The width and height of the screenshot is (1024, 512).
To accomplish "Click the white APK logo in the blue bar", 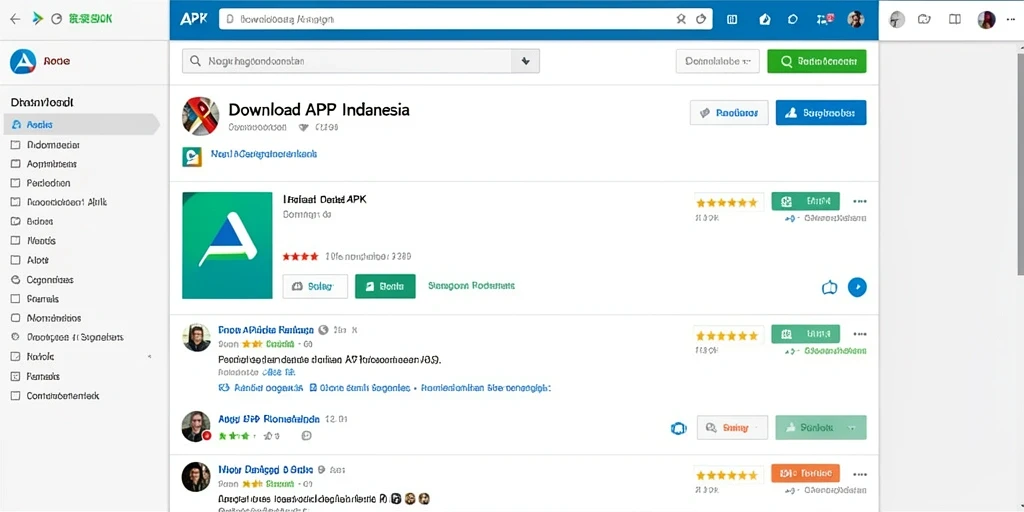I will click(x=193, y=19).
